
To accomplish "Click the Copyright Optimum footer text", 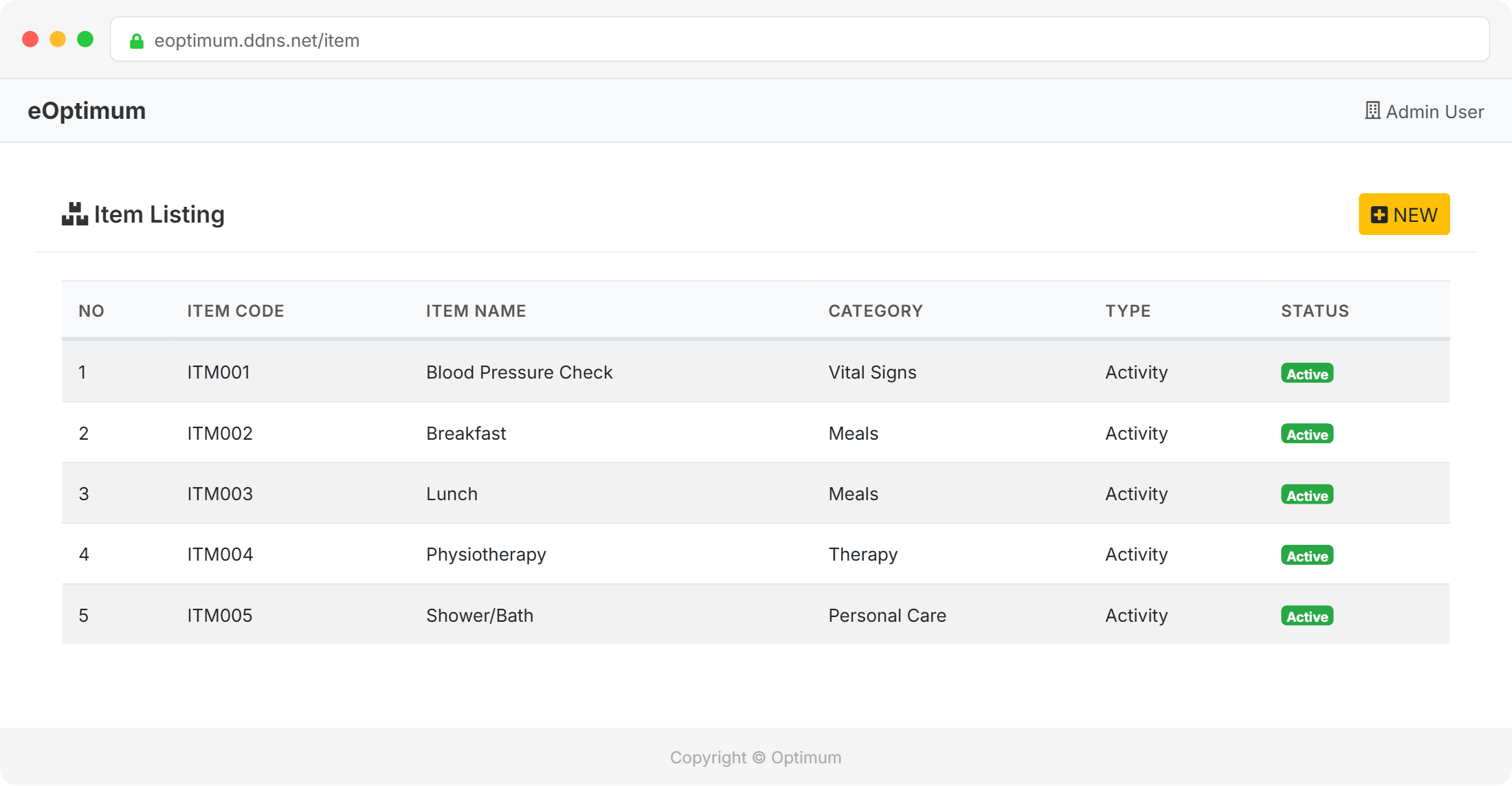I will pos(755,757).
